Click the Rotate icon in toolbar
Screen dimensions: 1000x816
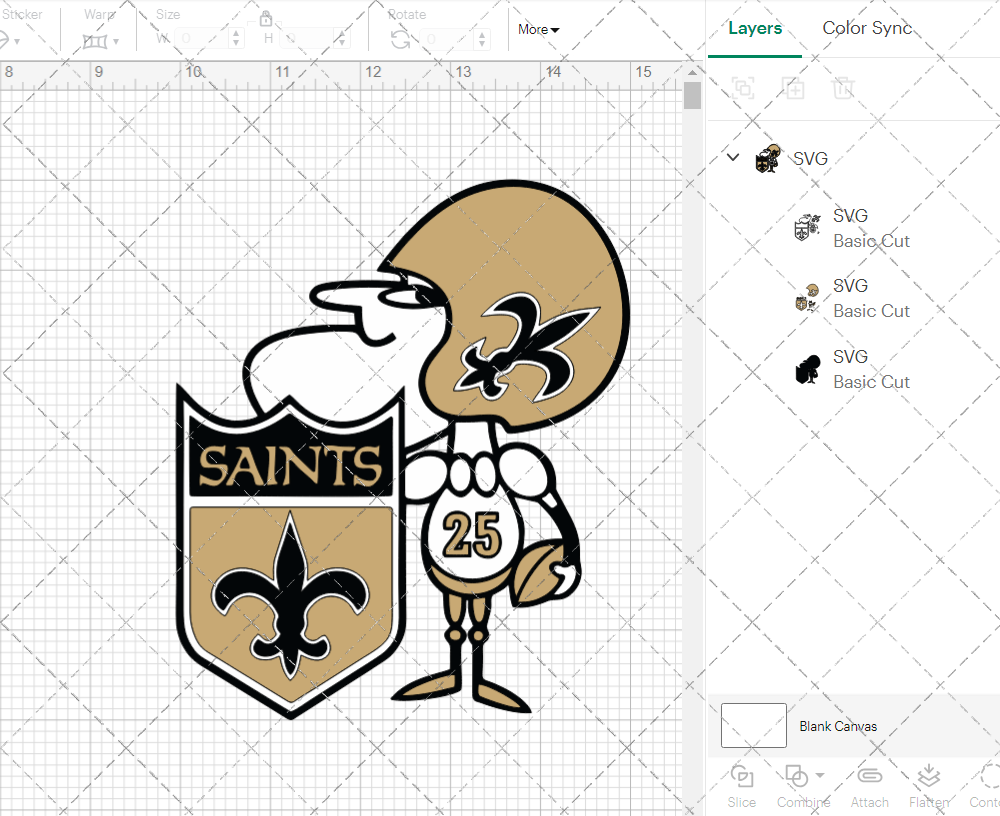coord(400,39)
